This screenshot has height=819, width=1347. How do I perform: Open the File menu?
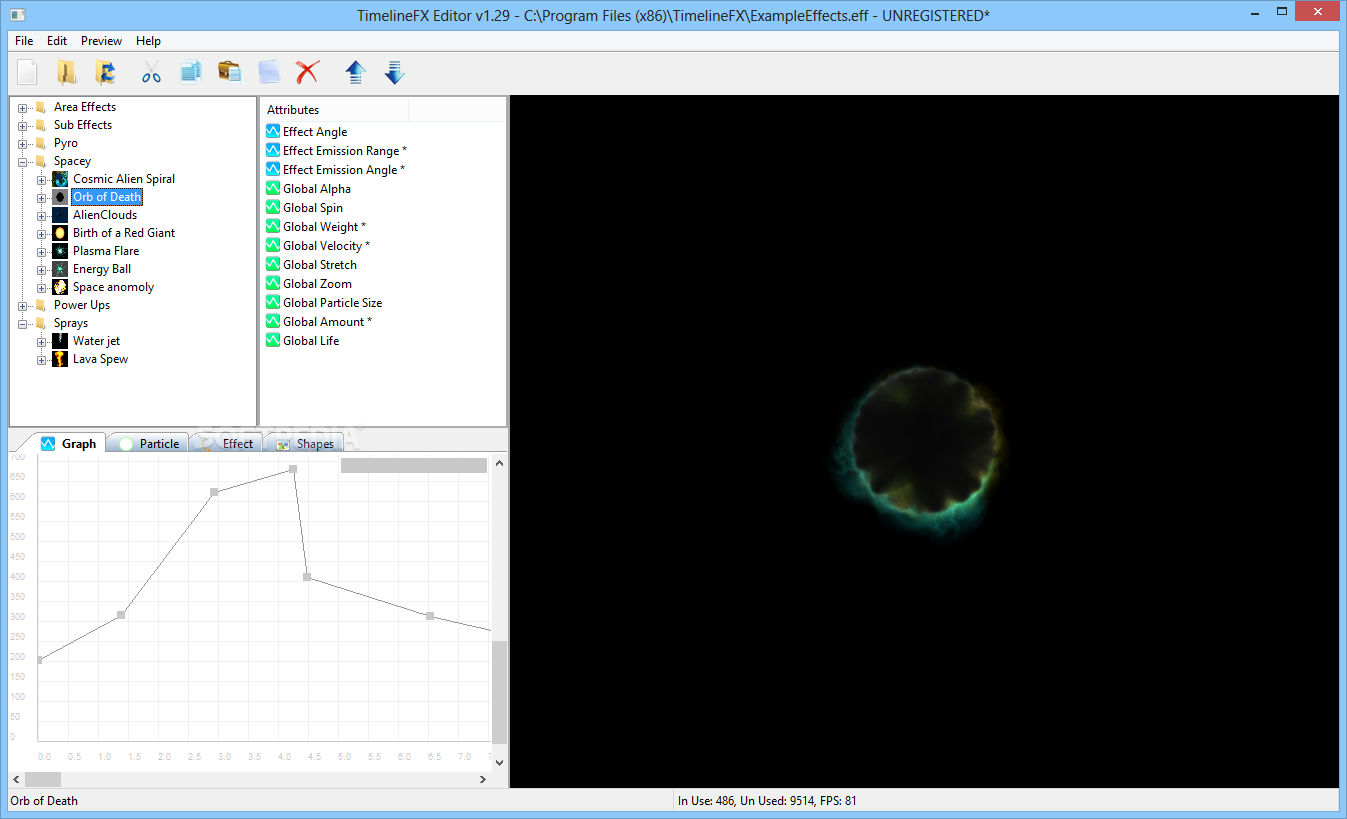point(24,41)
